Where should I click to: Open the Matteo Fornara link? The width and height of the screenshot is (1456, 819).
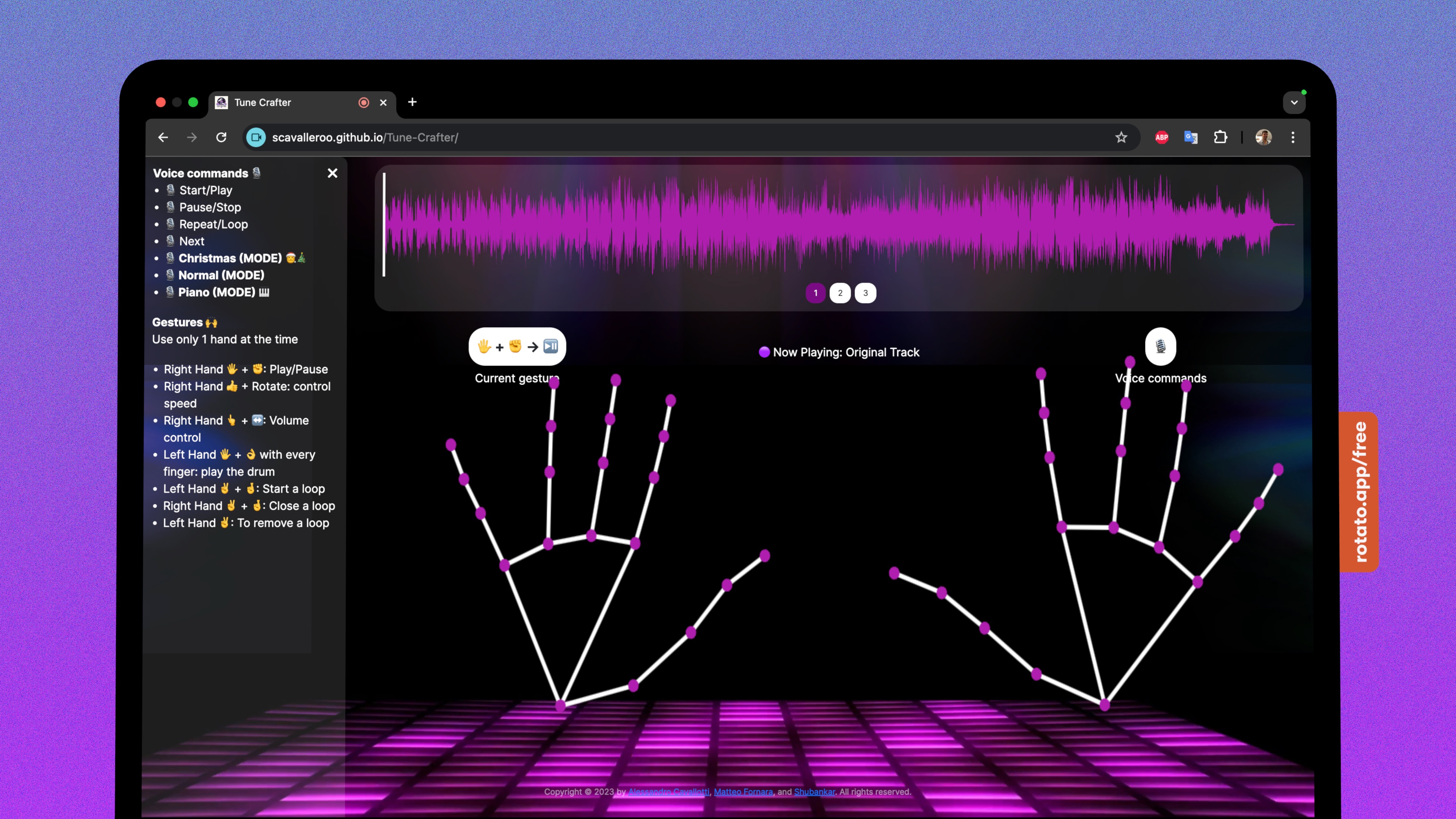point(743,792)
